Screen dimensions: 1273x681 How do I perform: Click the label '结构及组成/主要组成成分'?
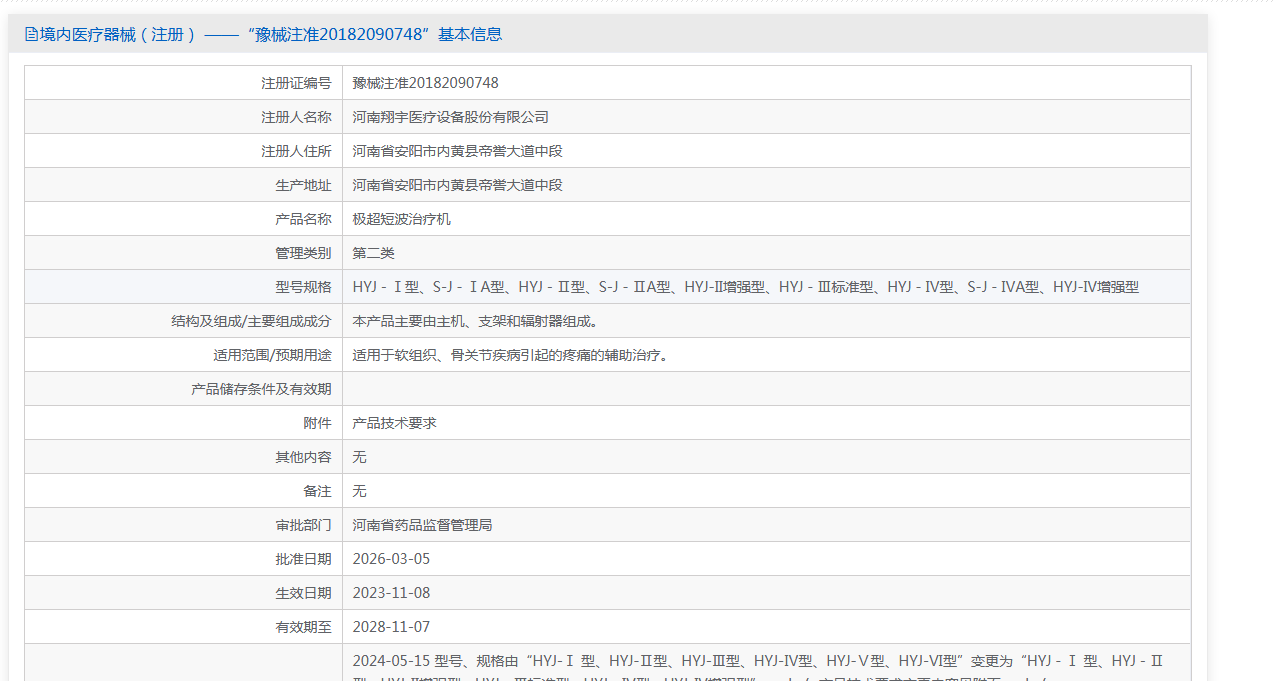(x=251, y=321)
